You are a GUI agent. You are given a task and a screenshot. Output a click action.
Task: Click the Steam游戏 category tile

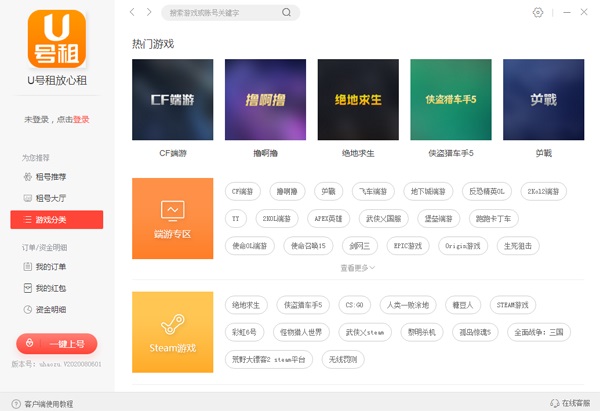coord(173,332)
